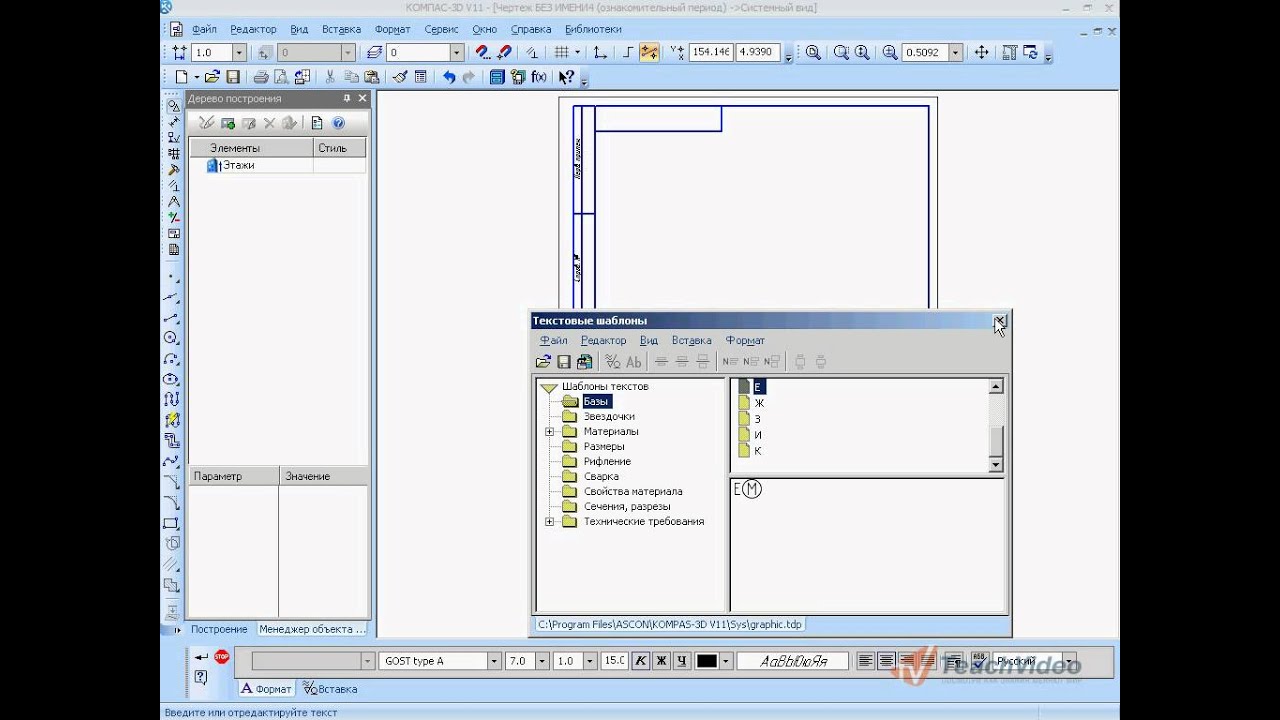Toggle italic К text style
The image size is (1280, 720).
pos(640,661)
